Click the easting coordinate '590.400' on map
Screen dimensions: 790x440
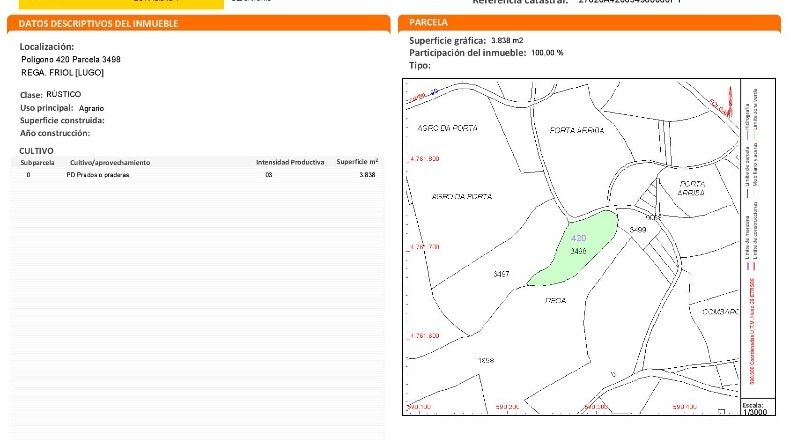coord(684,407)
